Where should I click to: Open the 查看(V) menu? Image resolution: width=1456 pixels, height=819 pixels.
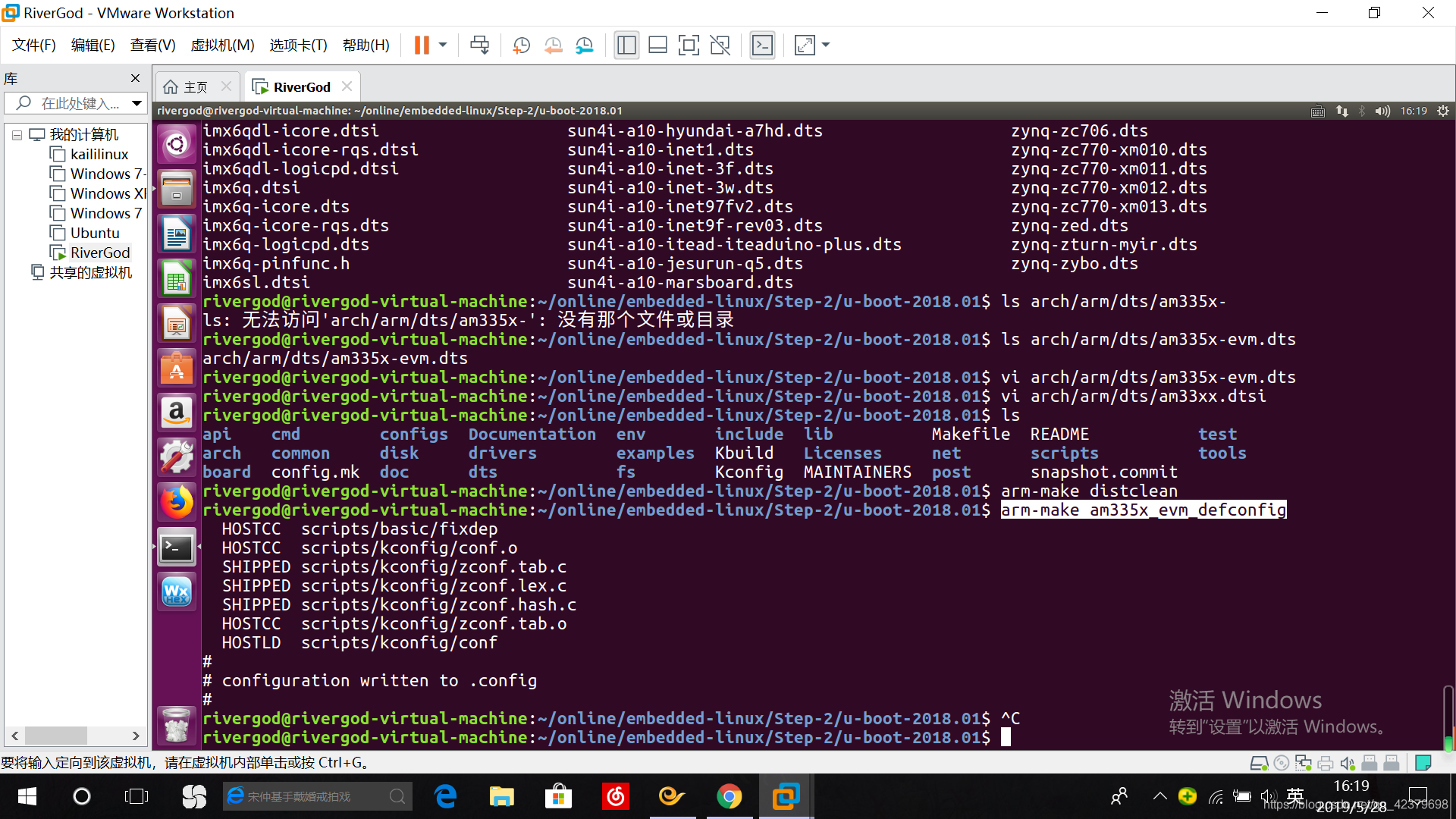152,45
